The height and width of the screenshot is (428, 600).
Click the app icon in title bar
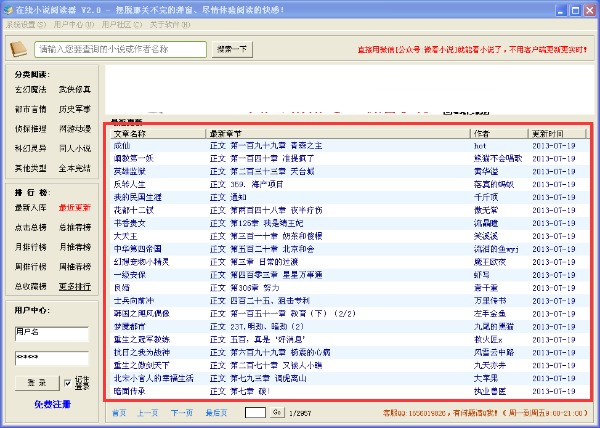pyautogui.click(x=8, y=7)
